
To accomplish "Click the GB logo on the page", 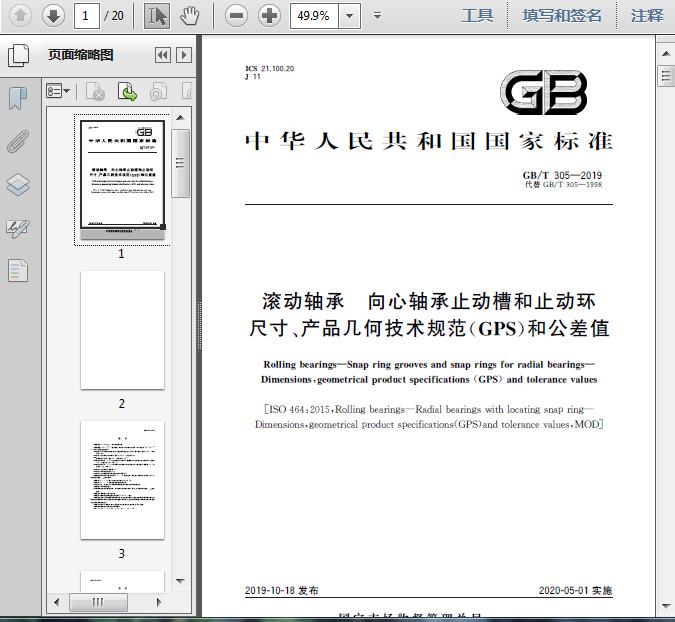I will coord(544,92).
